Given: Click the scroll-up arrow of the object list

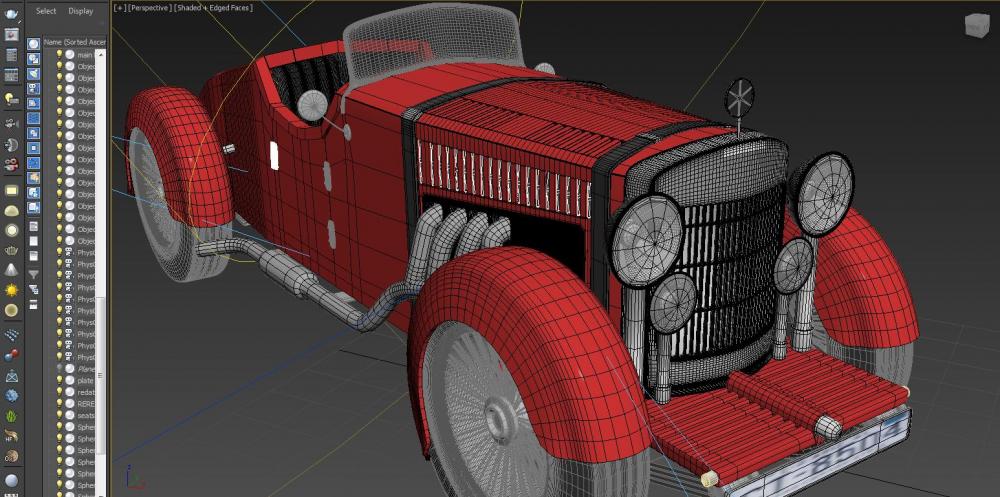Looking at the screenshot, I should [x=101, y=55].
